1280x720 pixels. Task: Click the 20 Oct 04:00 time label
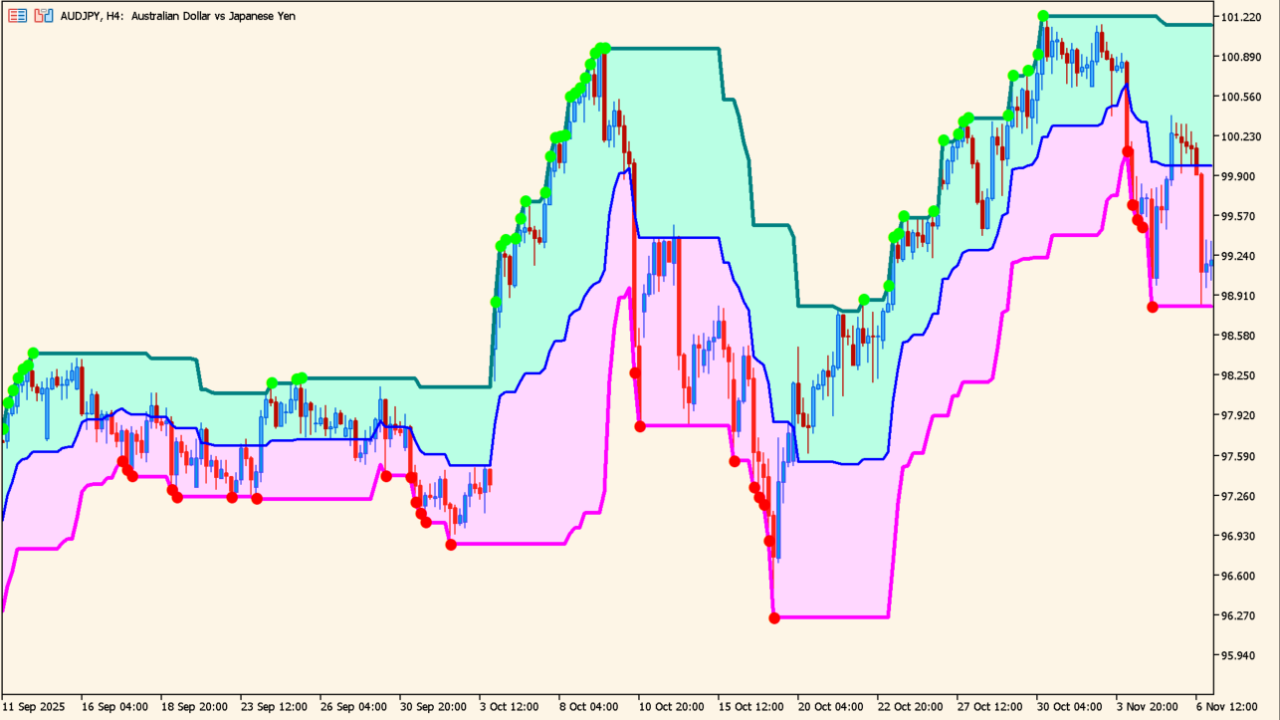829,705
